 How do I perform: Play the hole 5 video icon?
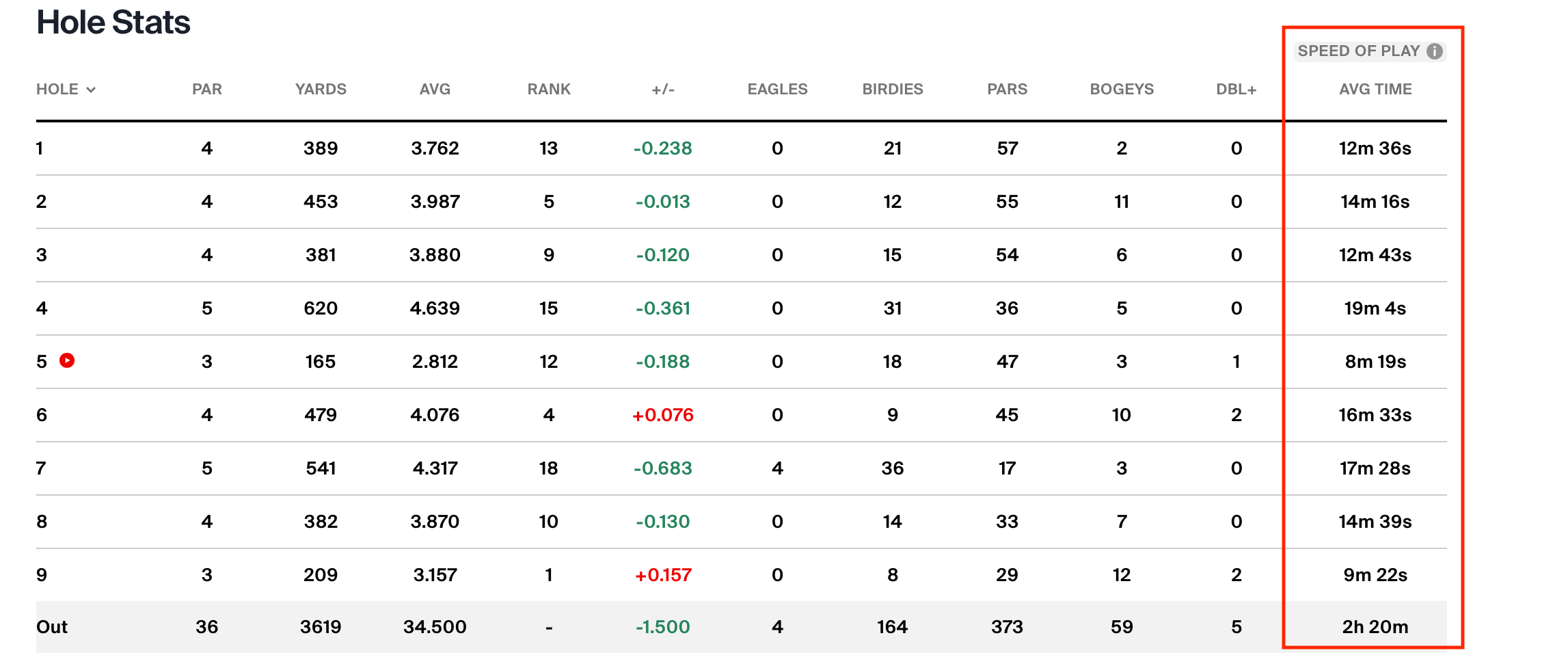(x=67, y=360)
